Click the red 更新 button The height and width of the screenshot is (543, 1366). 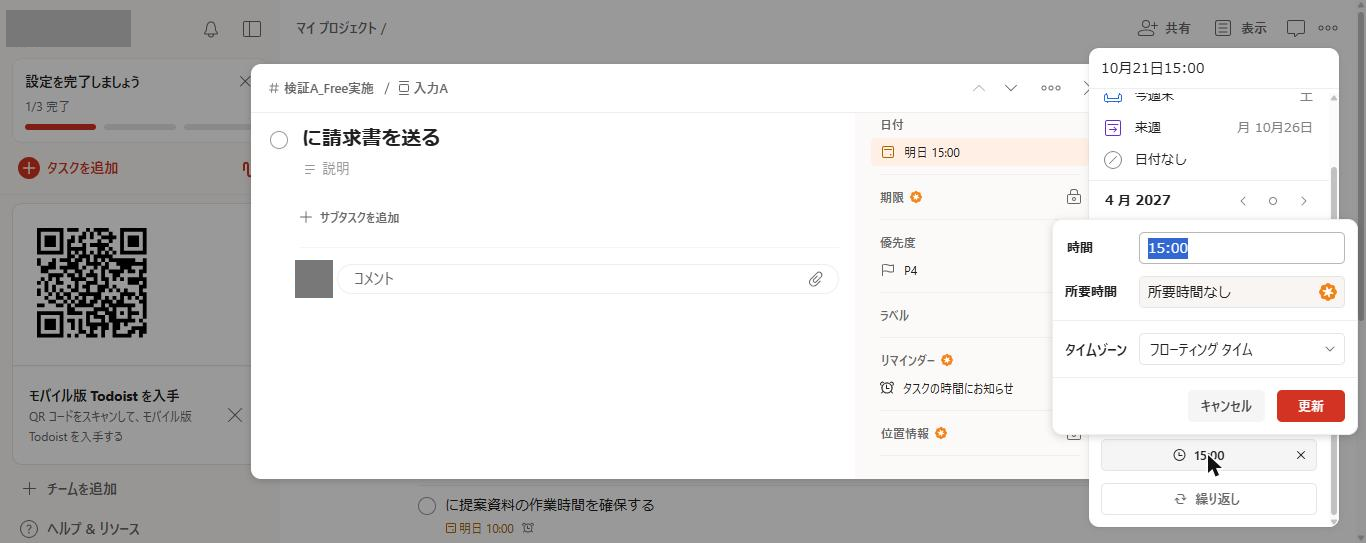click(x=1311, y=406)
